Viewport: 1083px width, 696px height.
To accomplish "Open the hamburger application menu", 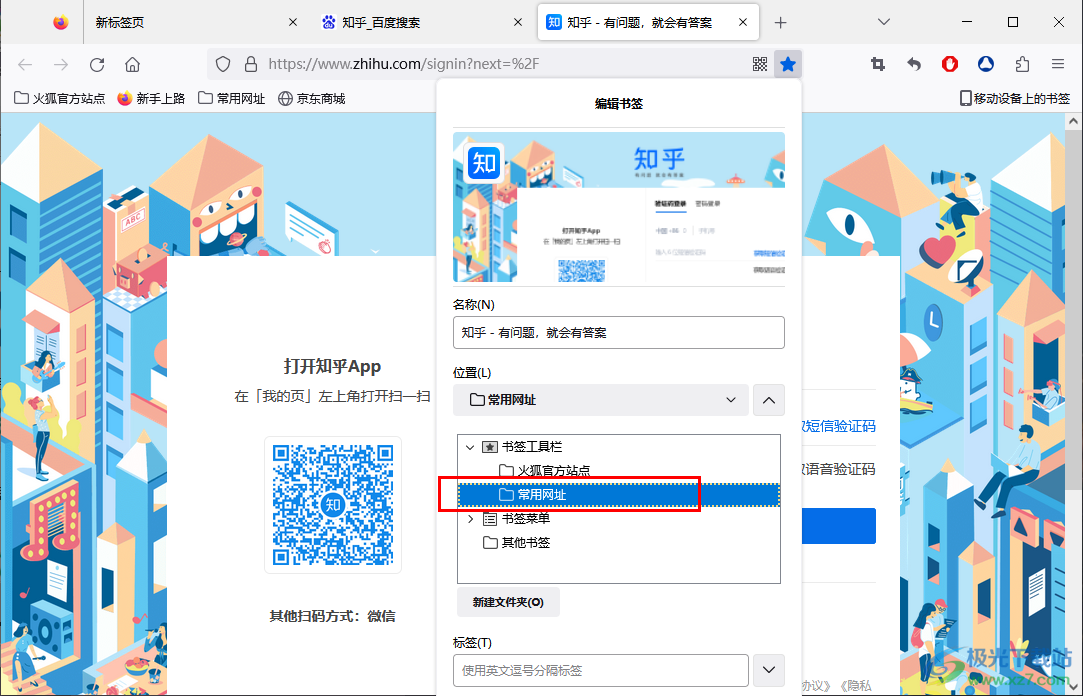I will click(1057, 64).
